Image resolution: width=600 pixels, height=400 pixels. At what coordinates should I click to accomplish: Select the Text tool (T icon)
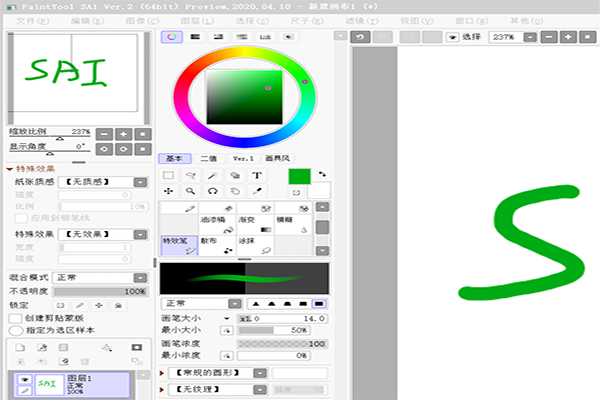click(257, 175)
